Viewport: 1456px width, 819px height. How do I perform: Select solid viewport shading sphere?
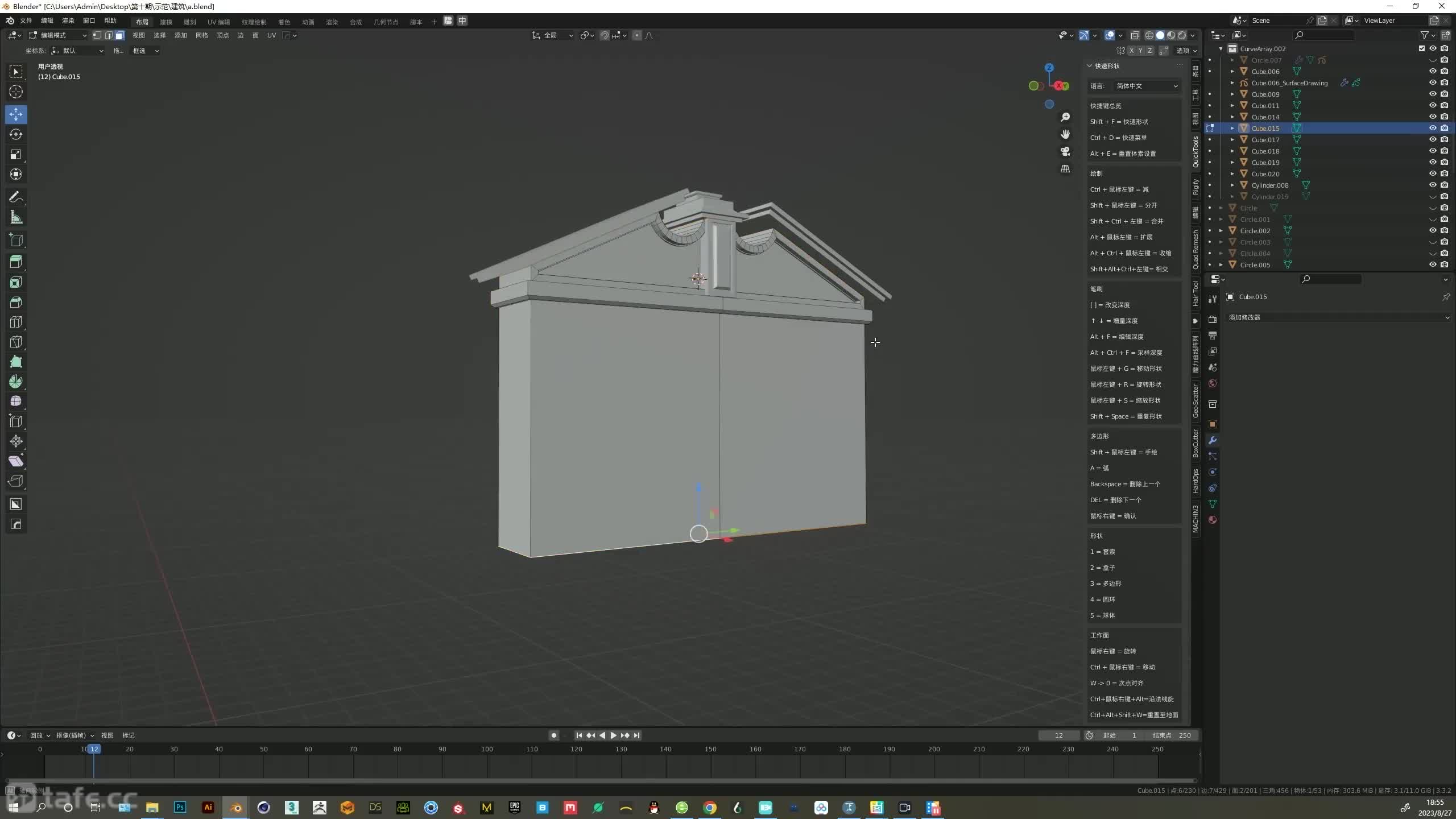click(1160, 35)
